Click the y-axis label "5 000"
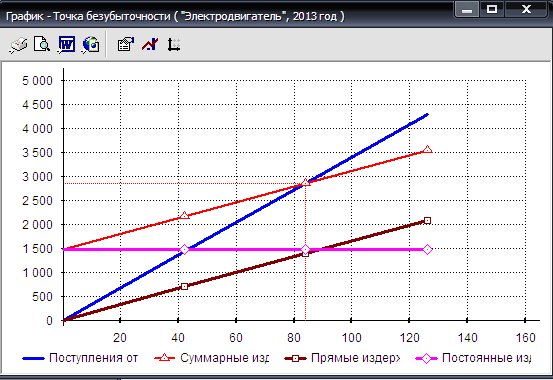 click(37, 81)
